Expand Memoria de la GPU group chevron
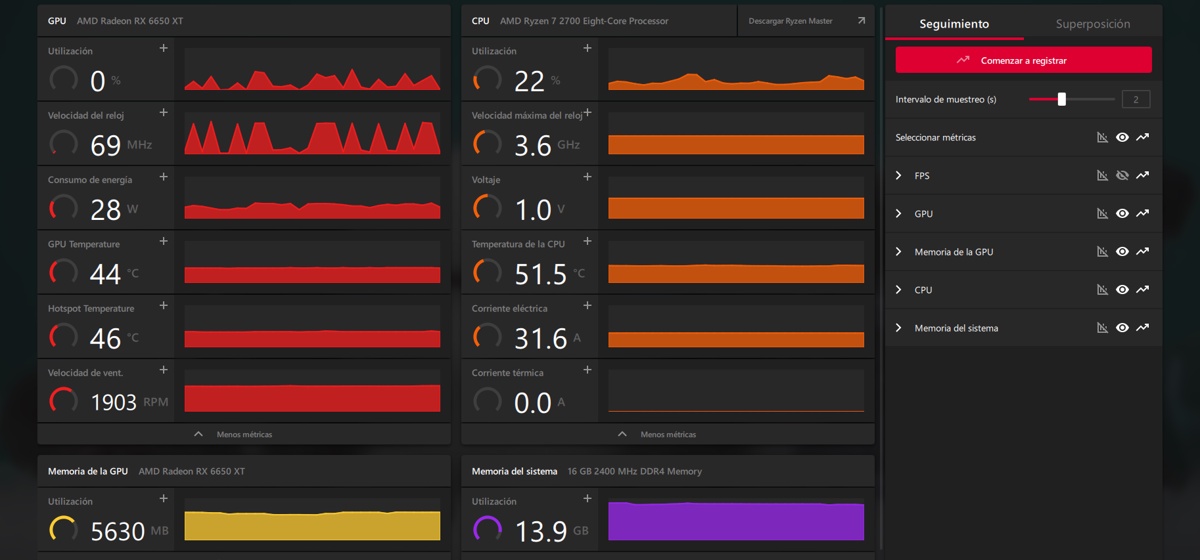Screen dimensions: 1200x560 898,251
